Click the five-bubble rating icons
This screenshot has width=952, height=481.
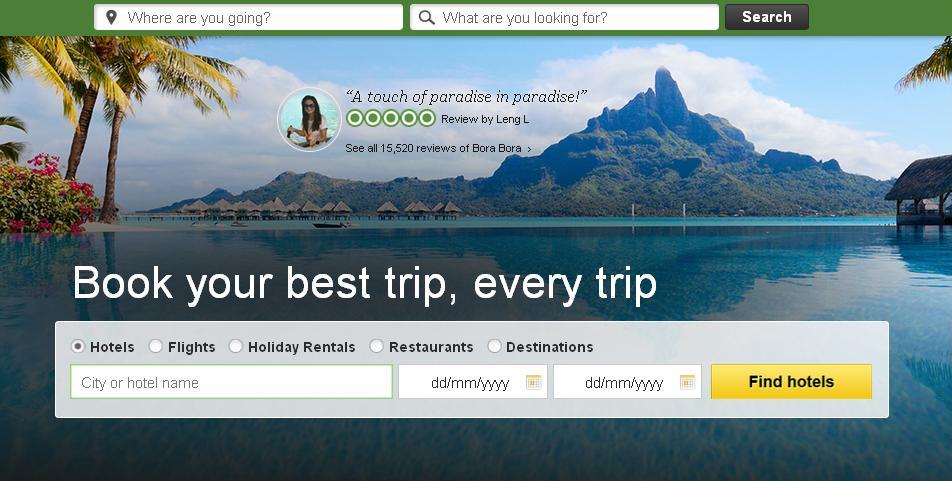(x=390, y=118)
